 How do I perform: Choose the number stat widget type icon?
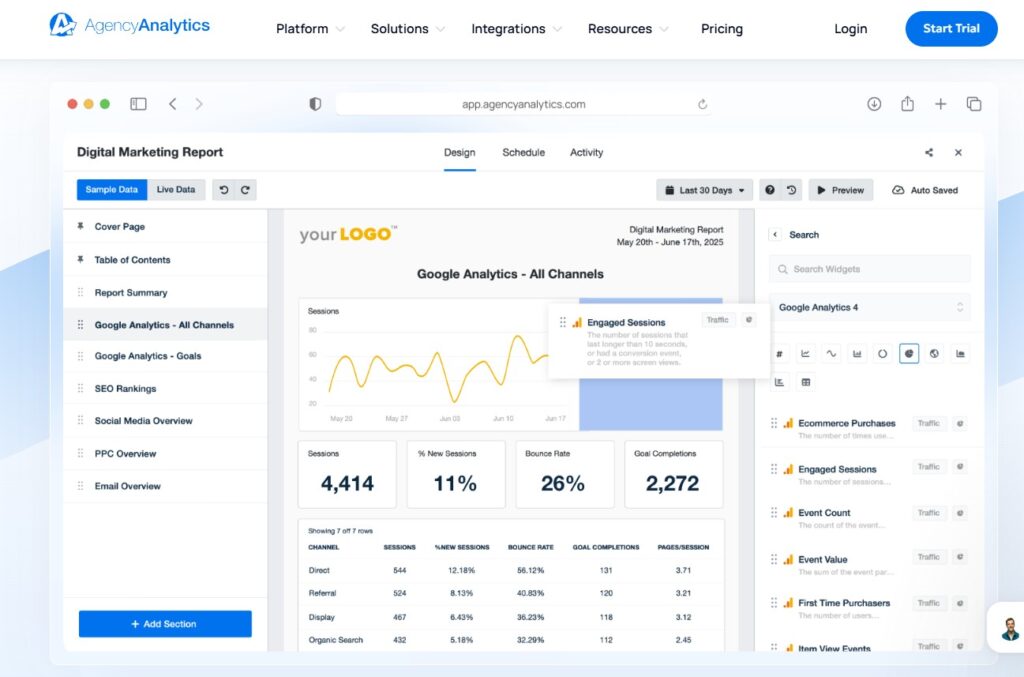pyautogui.click(x=780, y=354)
